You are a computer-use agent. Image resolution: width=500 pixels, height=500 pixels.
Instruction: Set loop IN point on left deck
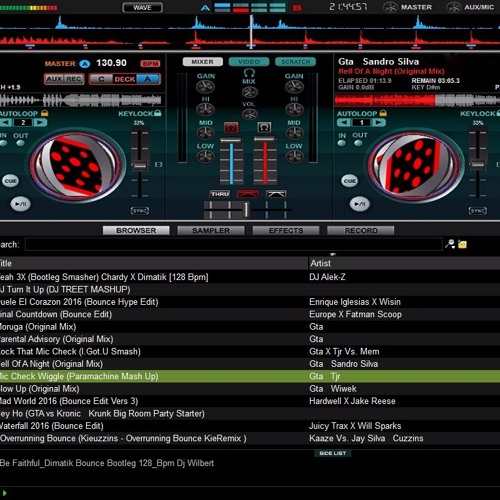pos(4,143)
